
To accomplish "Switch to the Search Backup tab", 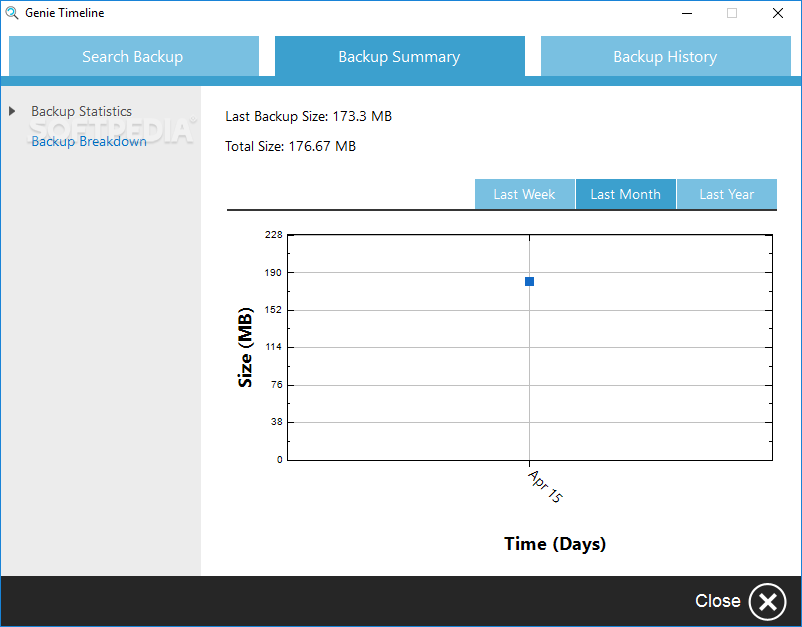I will tap(134, 56).
